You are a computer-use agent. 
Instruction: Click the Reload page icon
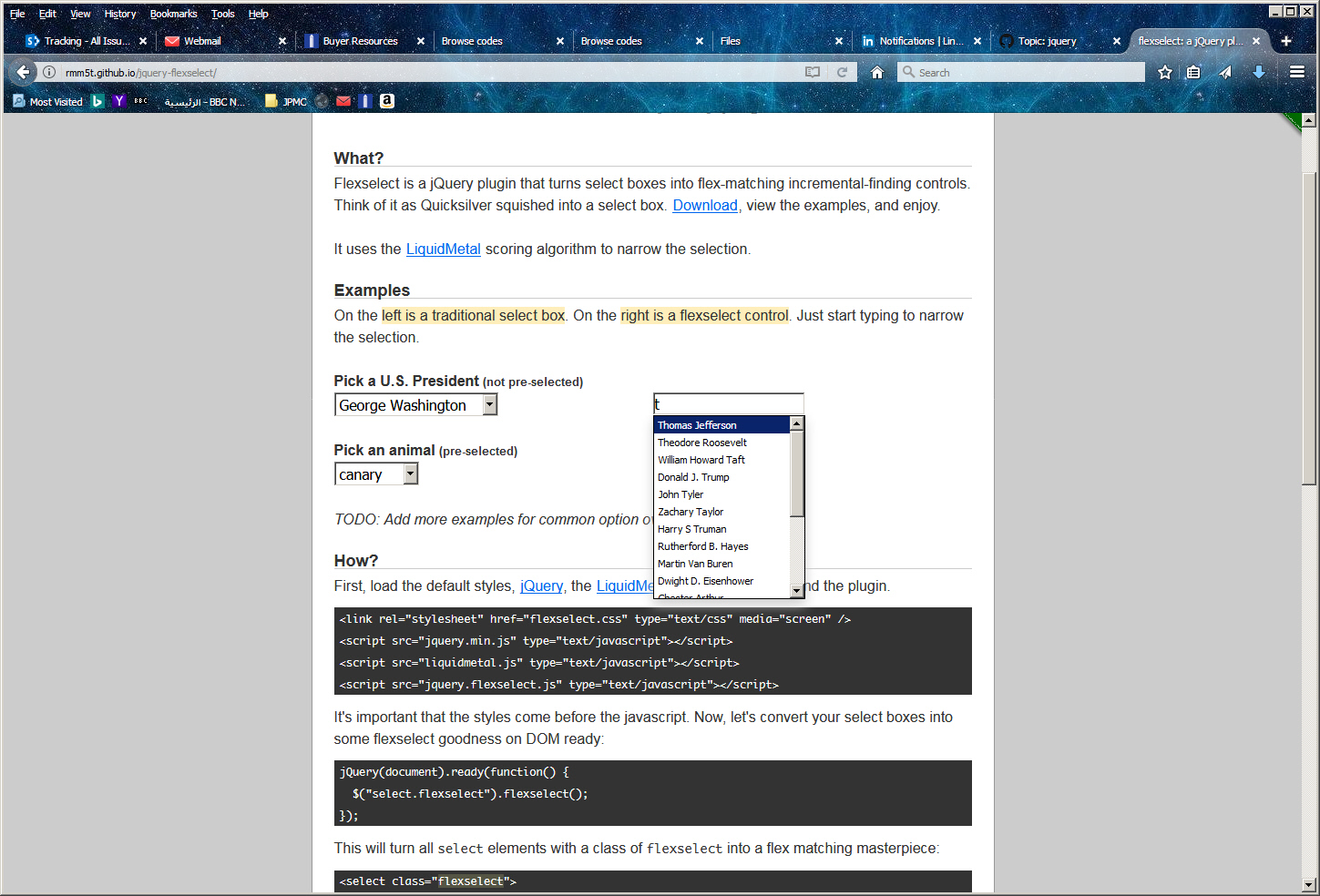tap(842, 72)
